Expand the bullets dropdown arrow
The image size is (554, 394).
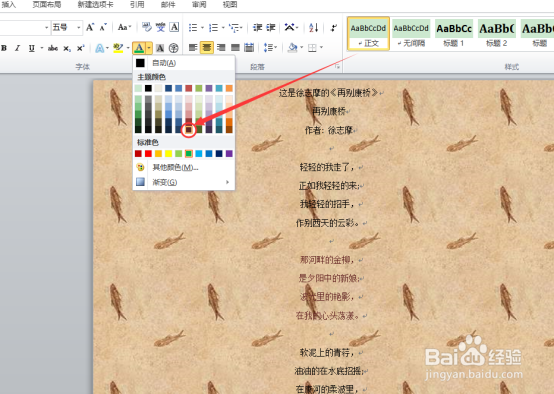pyautogui.click(x=202, y=28)
